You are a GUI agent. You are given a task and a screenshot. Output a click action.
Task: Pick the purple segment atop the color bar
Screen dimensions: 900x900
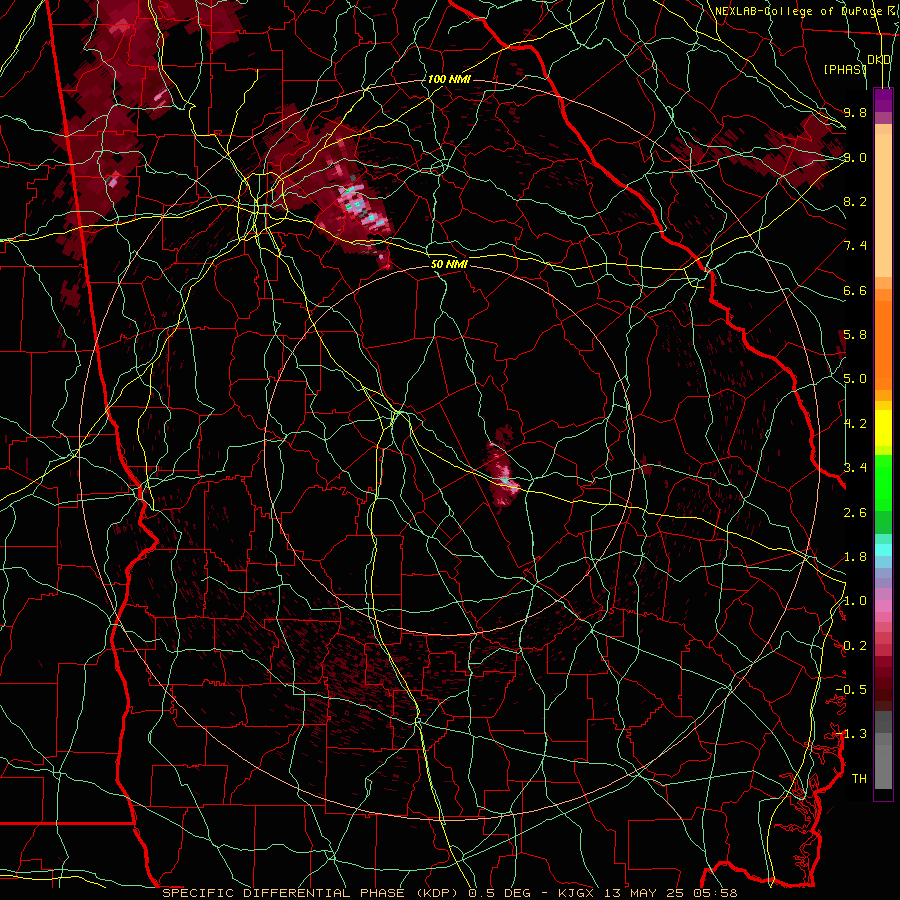(x=883, y=100)
